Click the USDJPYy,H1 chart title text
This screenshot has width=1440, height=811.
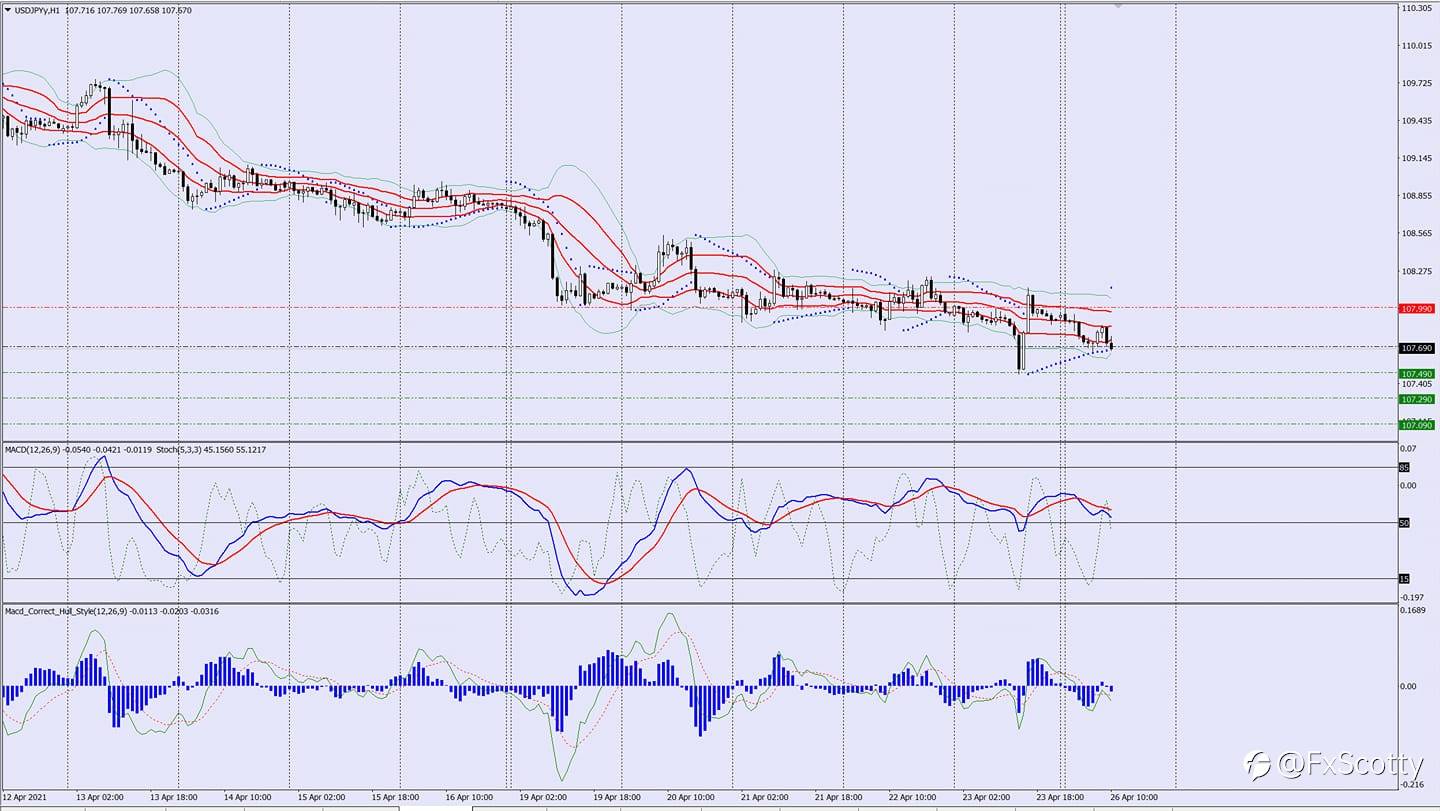36,10
